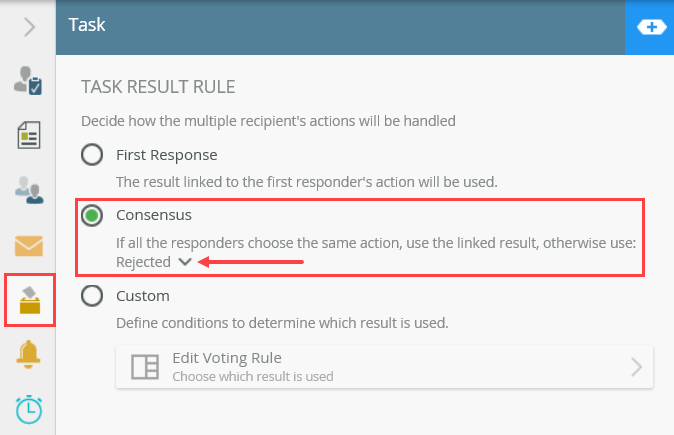
Task: Open the voting ballot box icon
Action: pyautogui.click(x=29, y=299)
